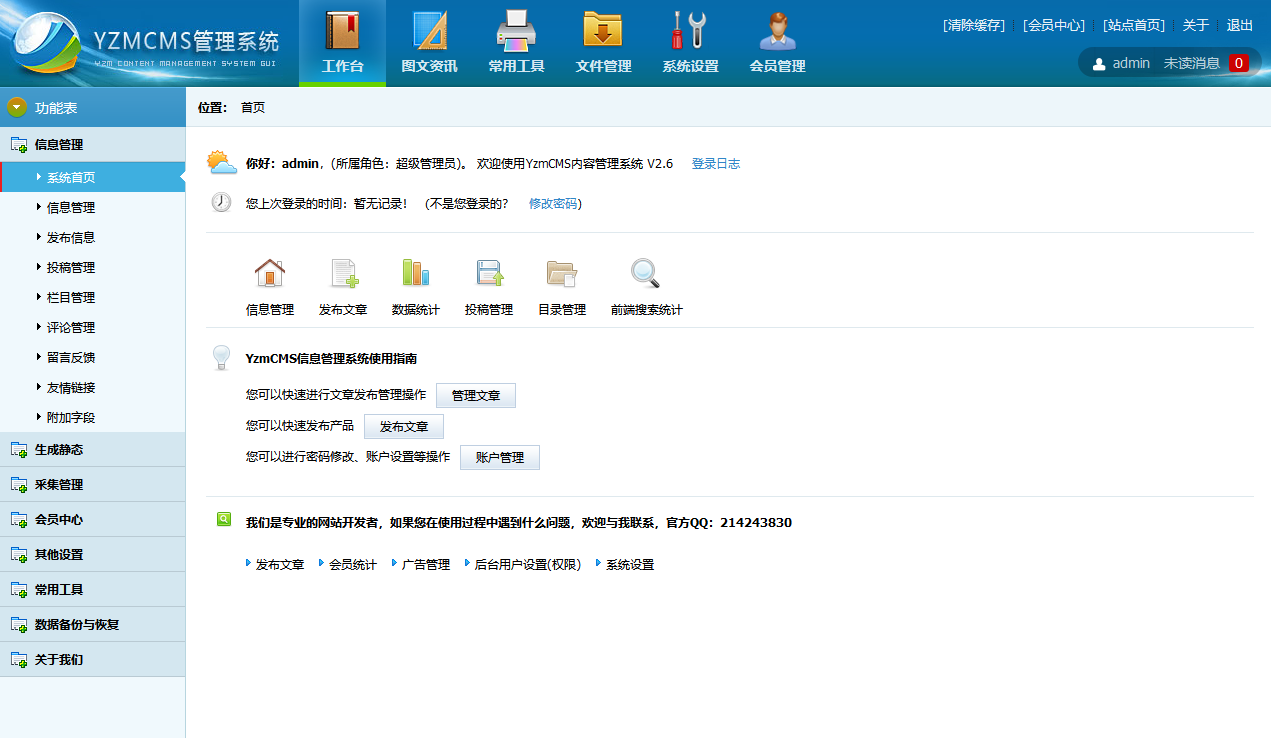Image resolution: width=1271 pixels, height=738 pixels.
Task: Click the unread messages count badge
Action: click(1238, 63)
